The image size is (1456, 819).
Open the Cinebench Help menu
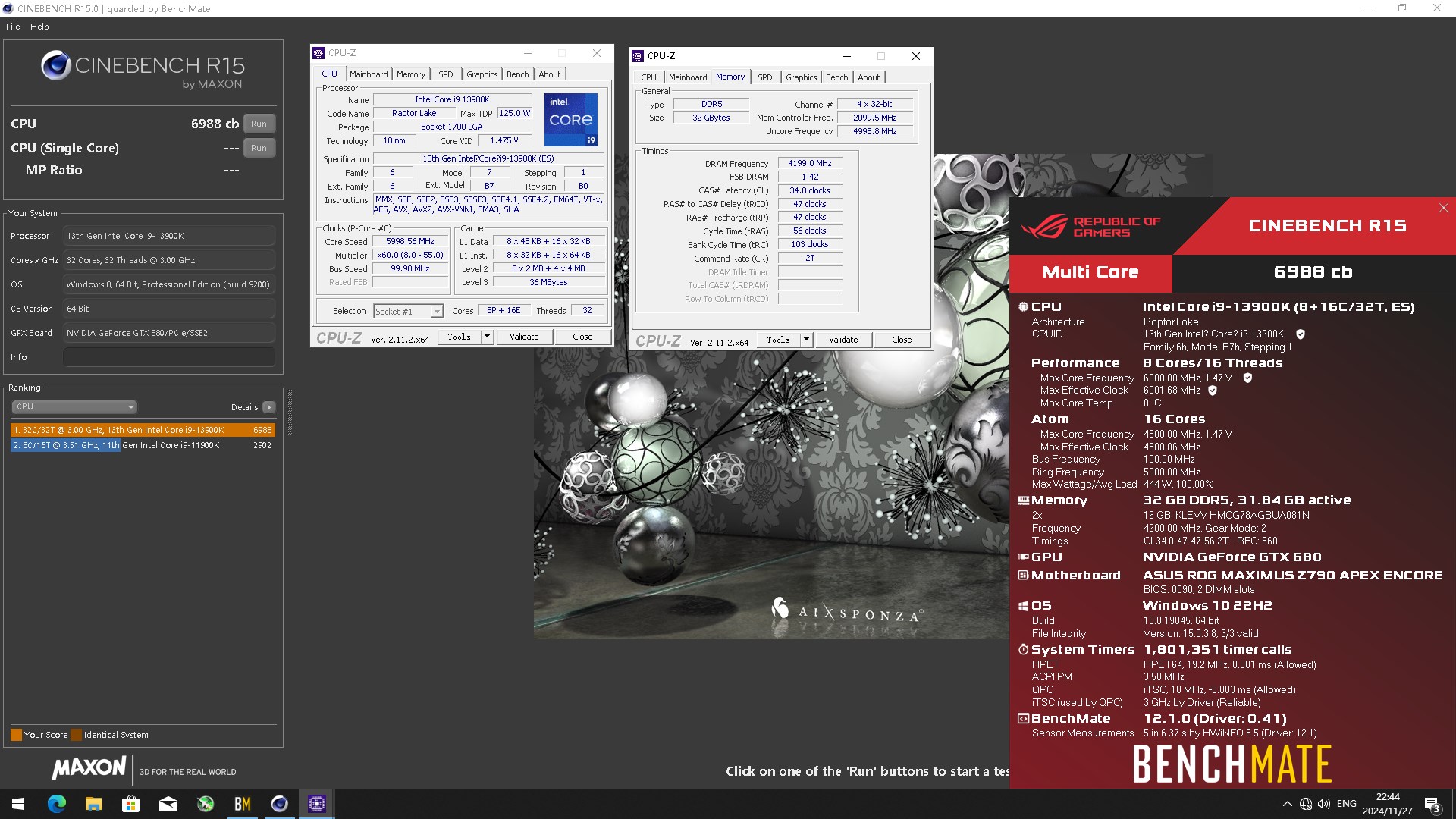click(x=39, y=27)
